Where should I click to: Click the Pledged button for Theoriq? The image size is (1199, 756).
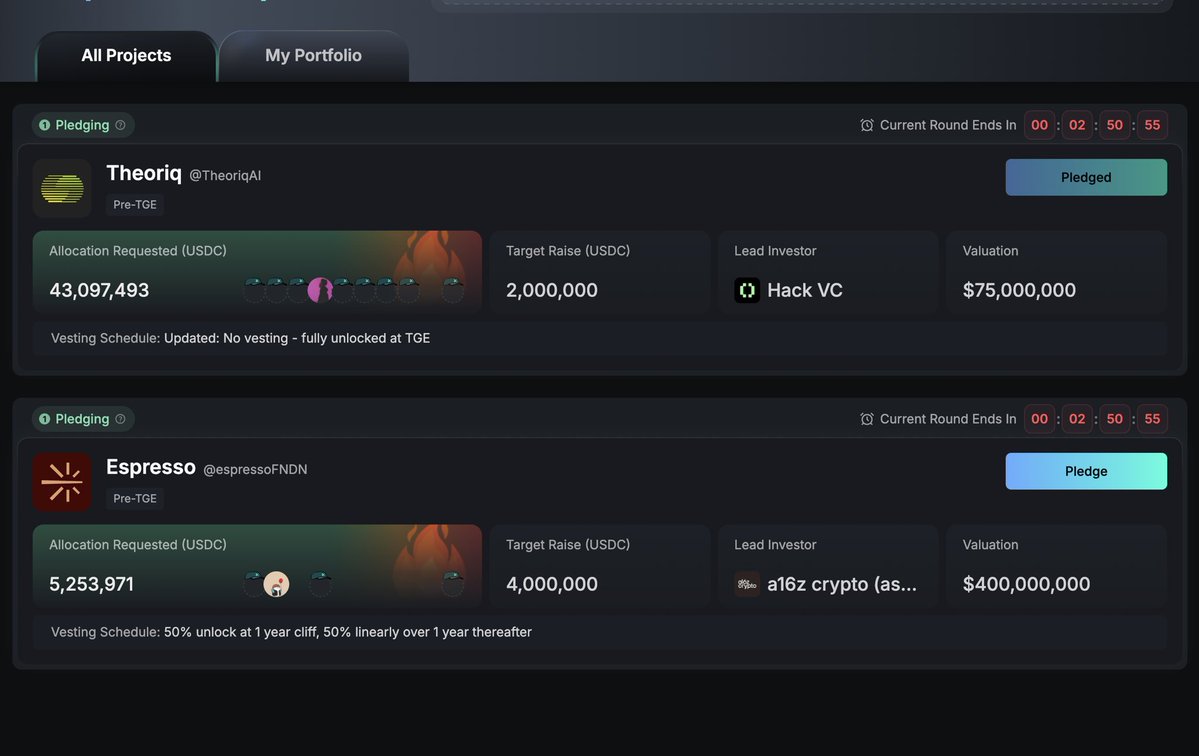[x=1086, y=177]
